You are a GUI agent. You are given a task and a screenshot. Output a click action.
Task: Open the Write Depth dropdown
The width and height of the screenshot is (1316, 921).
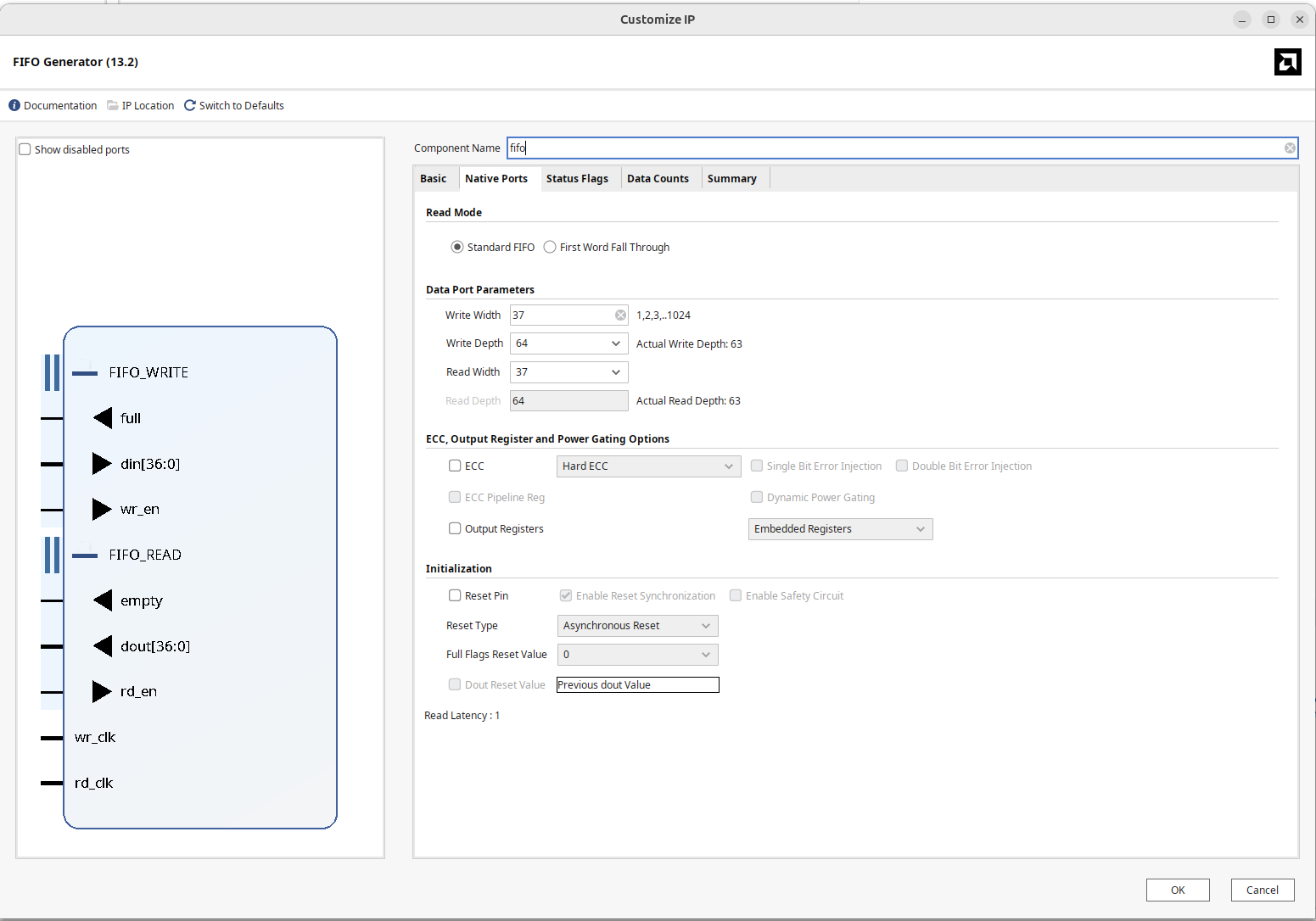615,343
